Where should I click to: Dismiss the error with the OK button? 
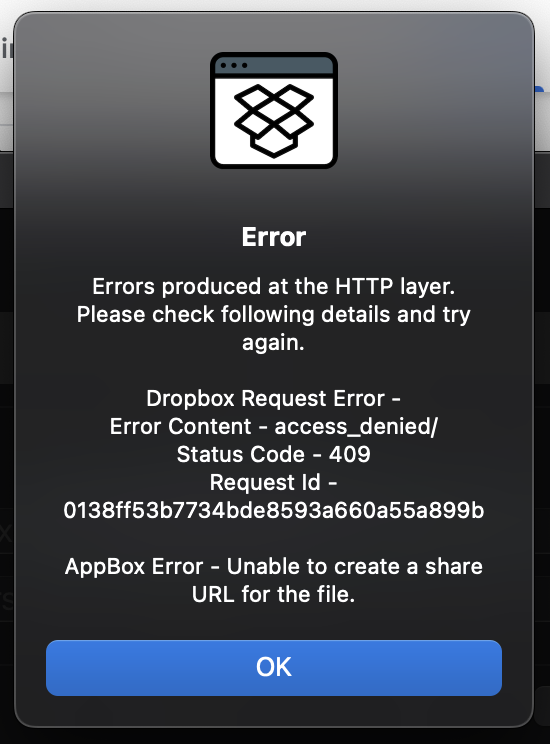[274, 668]
